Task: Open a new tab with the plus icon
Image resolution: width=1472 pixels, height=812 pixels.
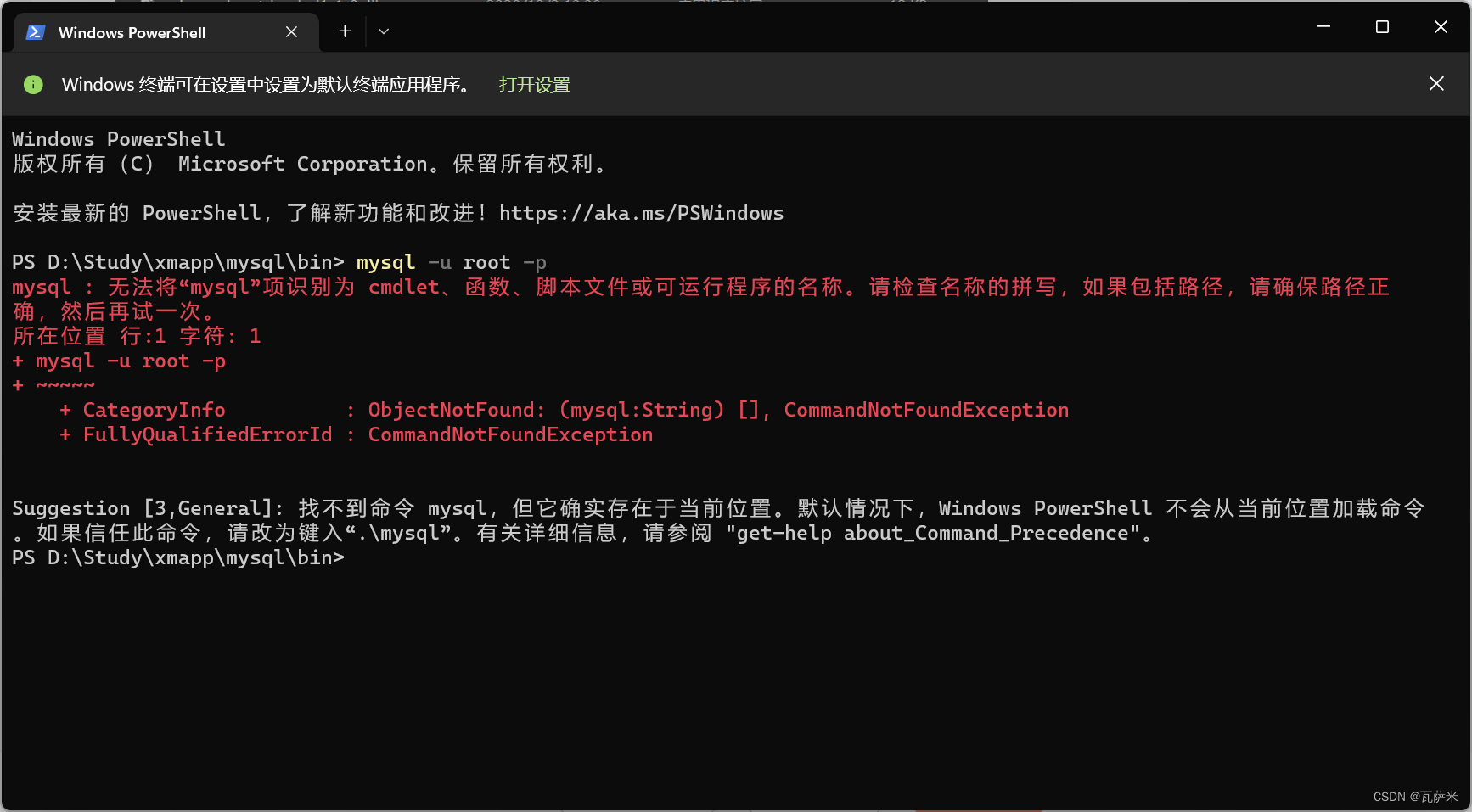Action: (345, 31)
